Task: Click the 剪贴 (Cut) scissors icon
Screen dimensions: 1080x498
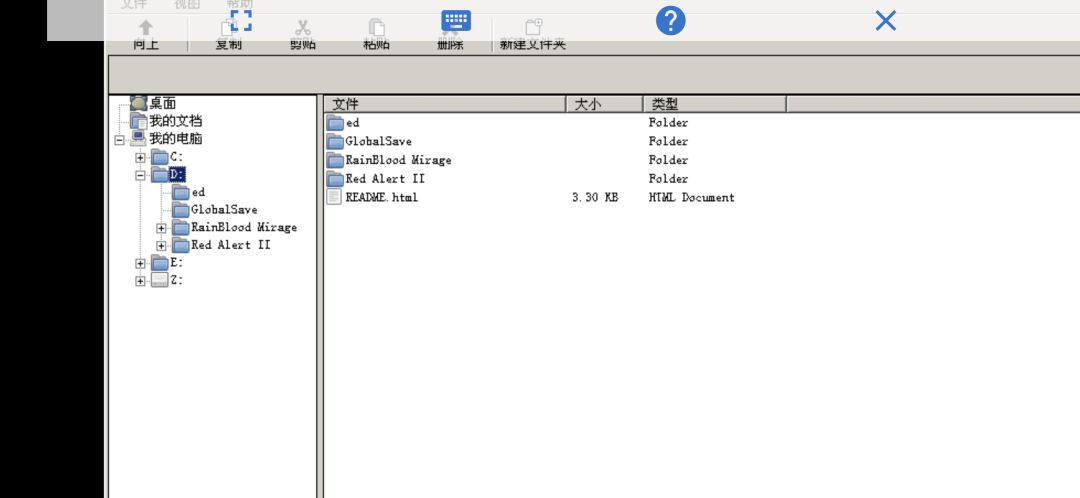Action: (x=303, y=29)
